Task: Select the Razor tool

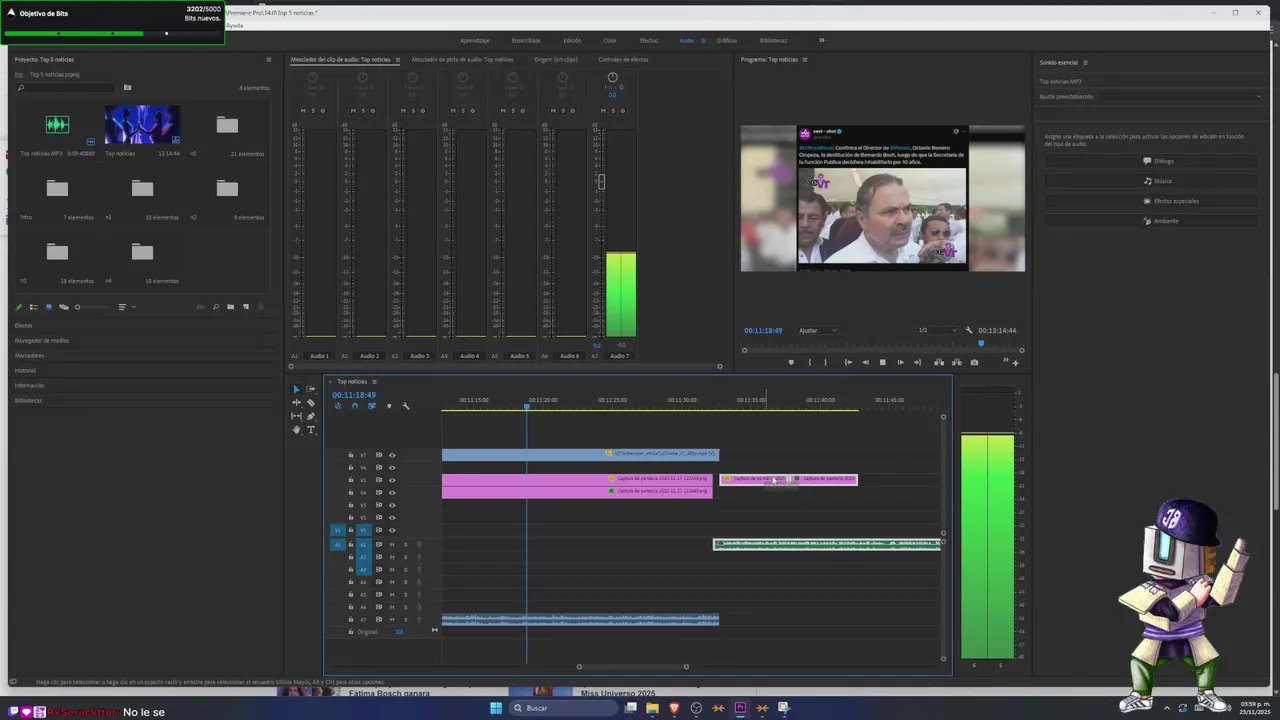Action: coord(311,403)
